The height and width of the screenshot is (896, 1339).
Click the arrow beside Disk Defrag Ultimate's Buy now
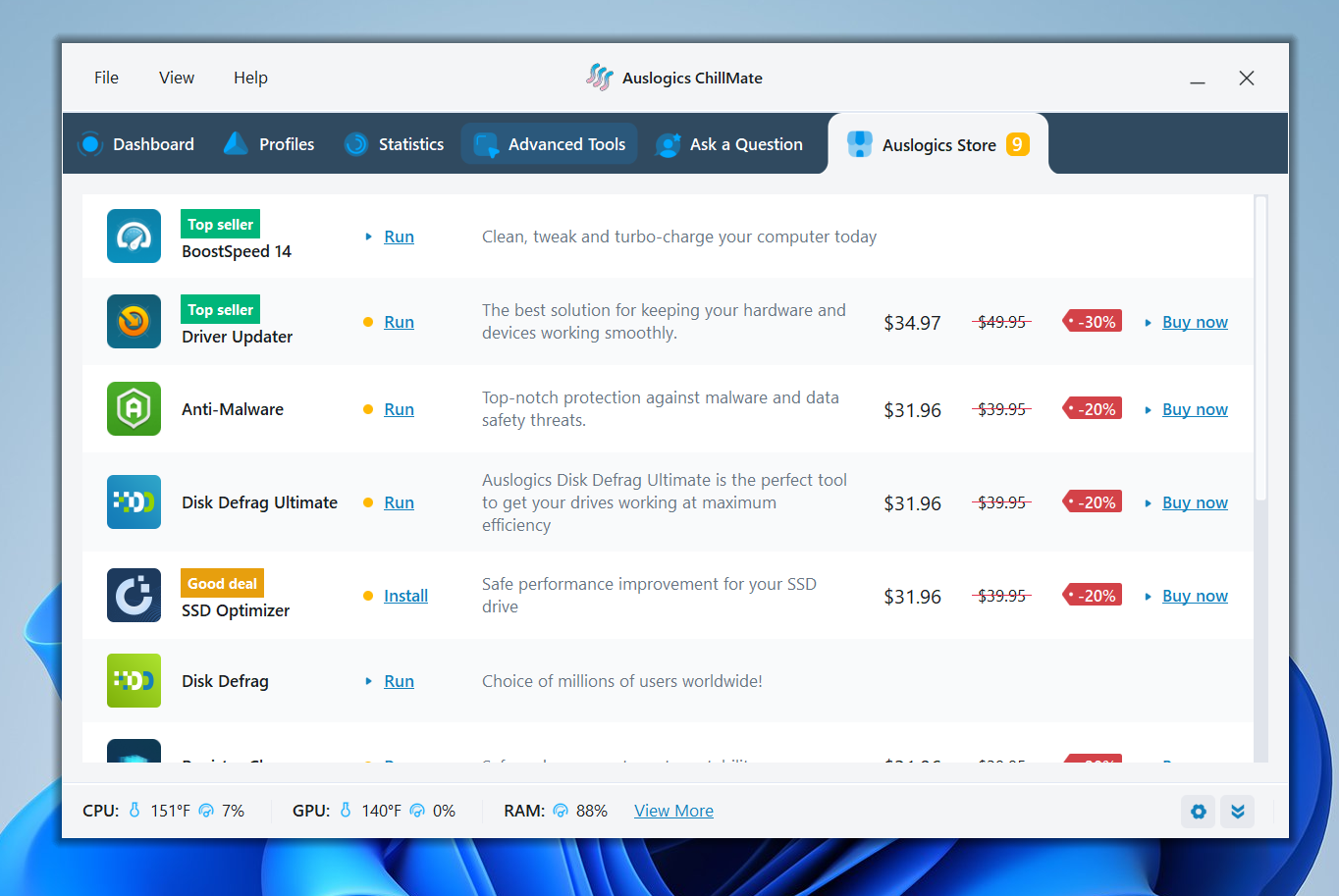[1151, 502]
